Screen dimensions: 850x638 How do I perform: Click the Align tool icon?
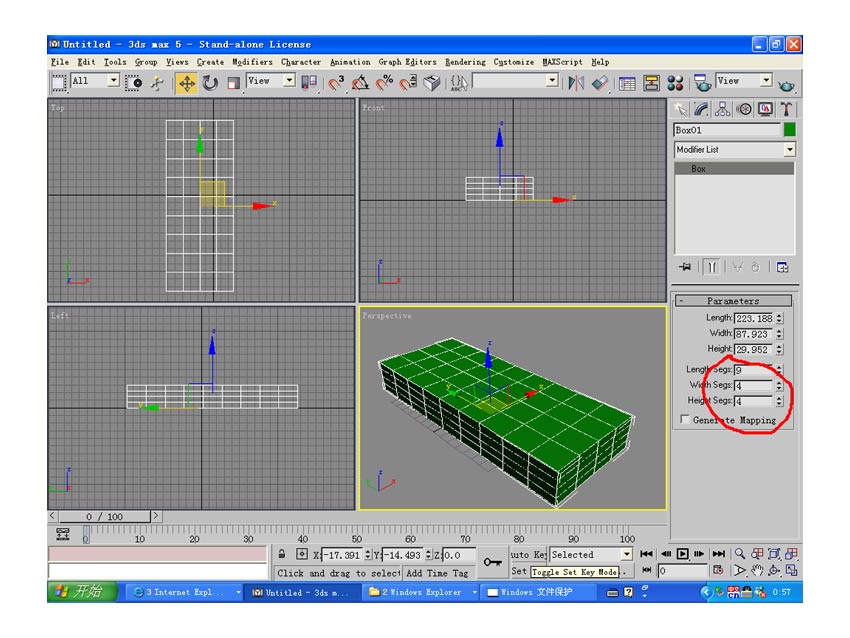pos(600,83)
